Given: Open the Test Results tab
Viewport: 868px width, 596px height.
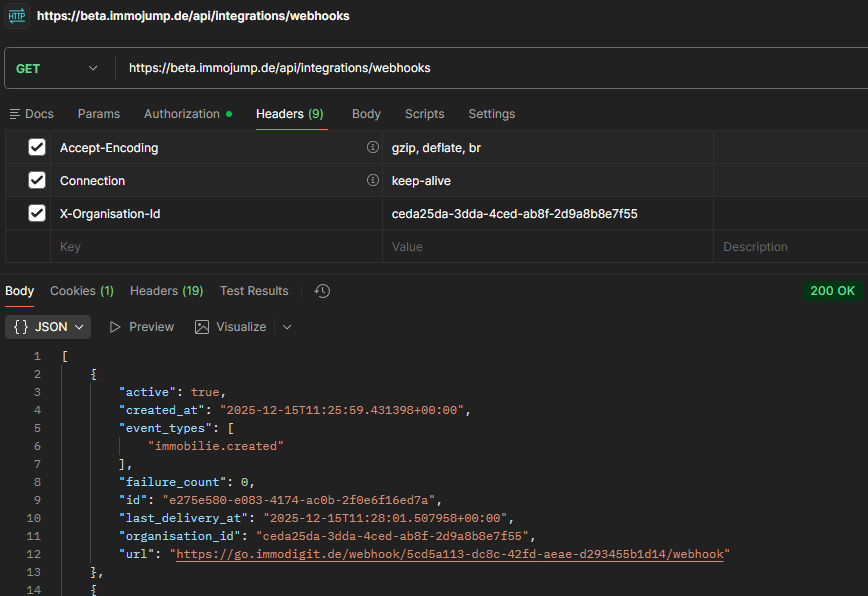Looking at the screenshot, I should [254, 291].
